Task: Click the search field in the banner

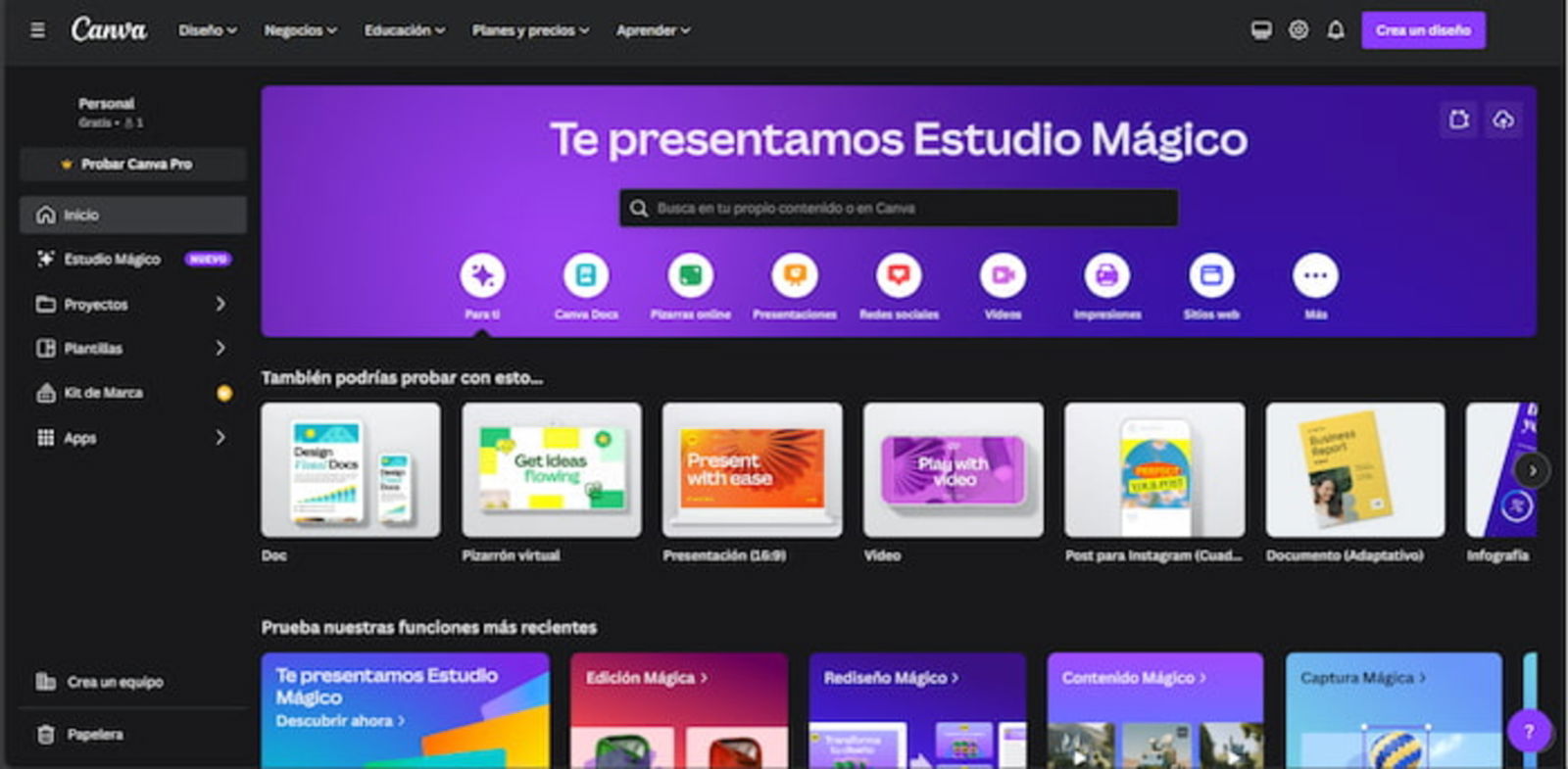Action: point(899,209)
